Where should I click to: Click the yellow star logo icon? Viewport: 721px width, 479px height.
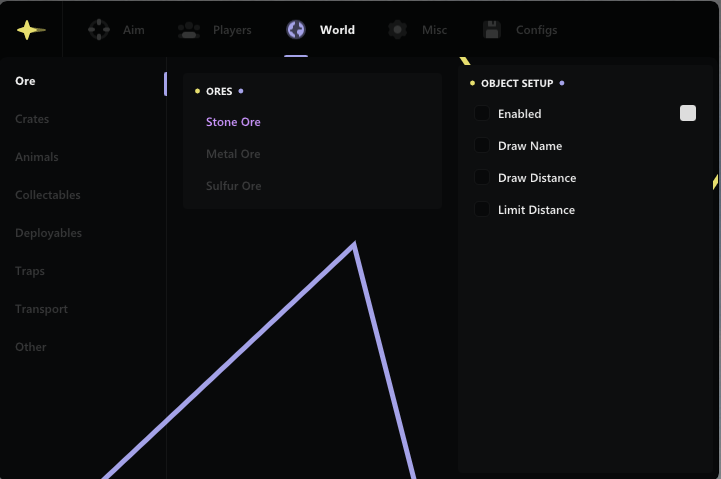pos(31,30)
